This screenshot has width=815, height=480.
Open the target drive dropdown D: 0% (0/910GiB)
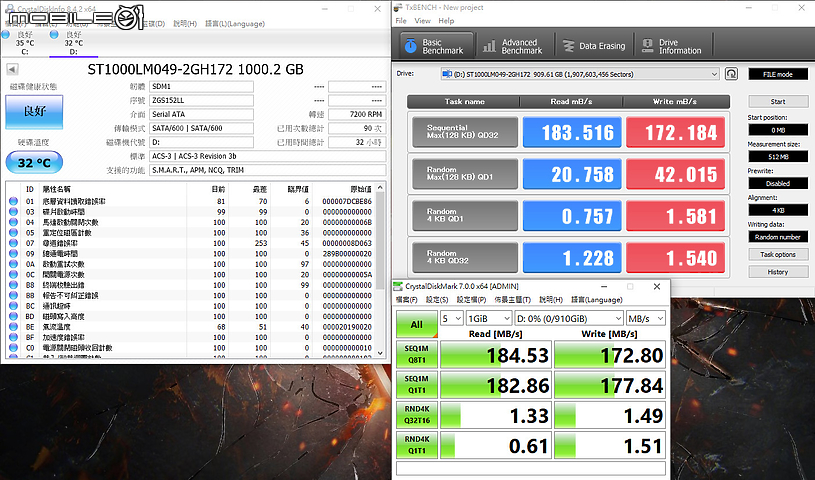tap(569, 318)
